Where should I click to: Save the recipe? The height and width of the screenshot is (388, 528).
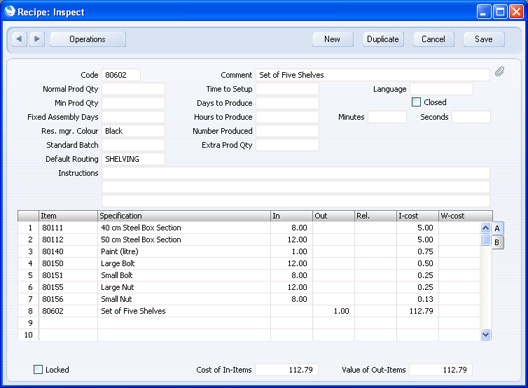click(484, 39)
